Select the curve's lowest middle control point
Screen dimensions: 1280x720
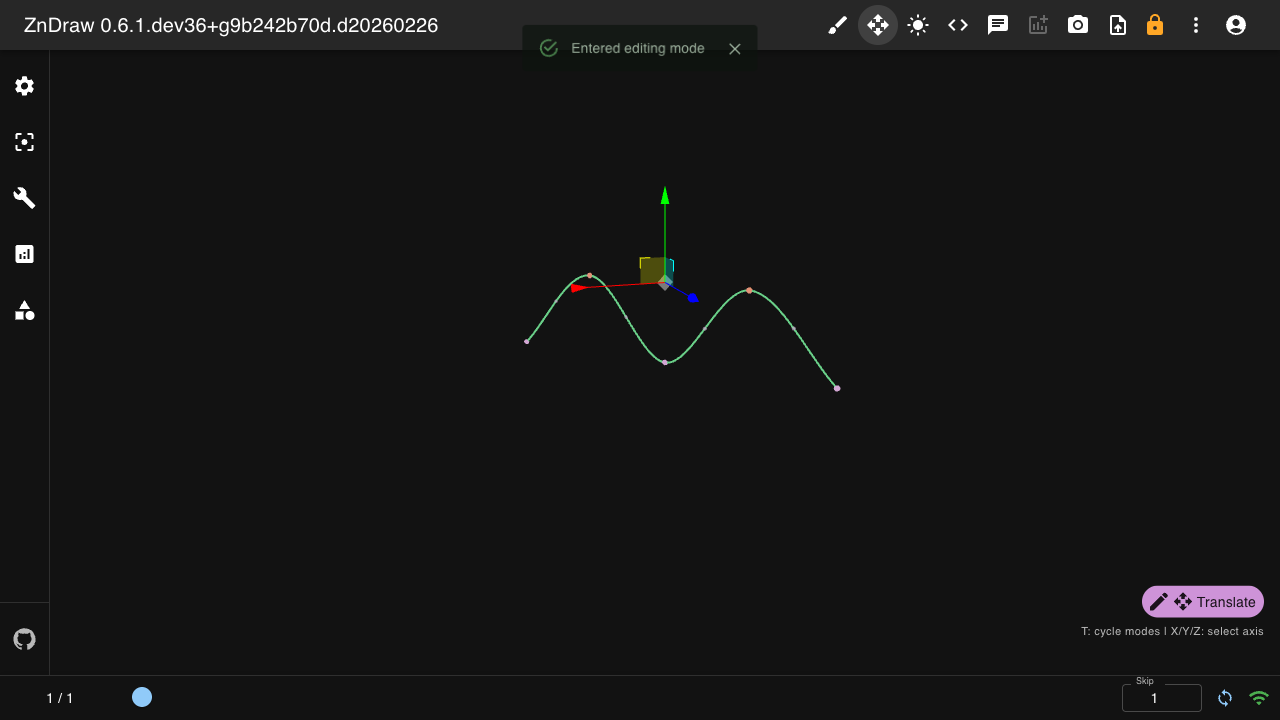665,362
